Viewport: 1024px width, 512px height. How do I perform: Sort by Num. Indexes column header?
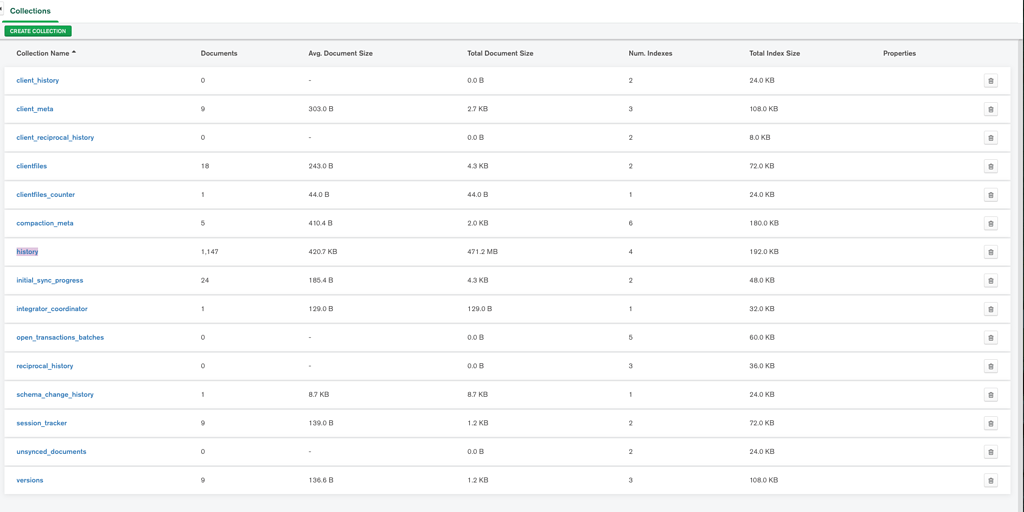point(650,53)
